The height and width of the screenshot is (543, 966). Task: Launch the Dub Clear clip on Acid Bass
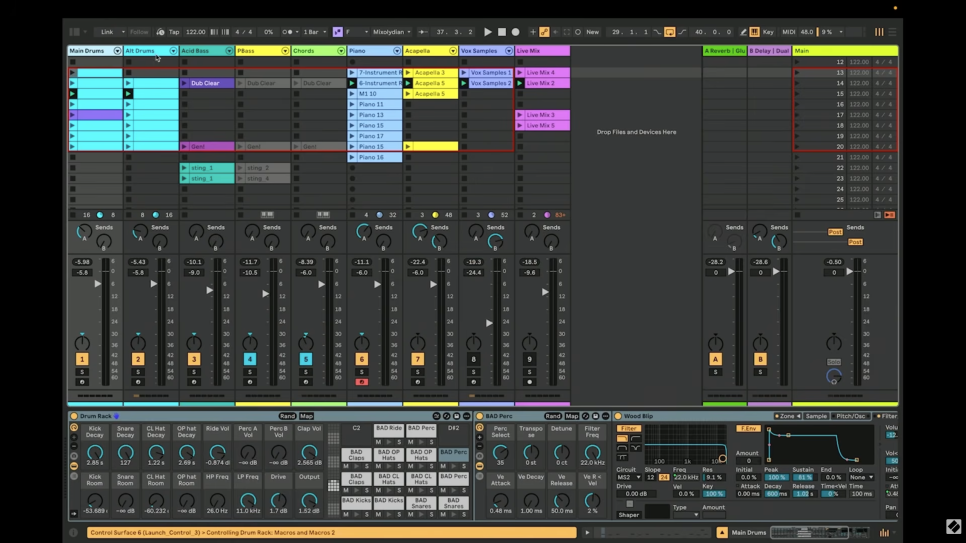(x=184, y=83)
